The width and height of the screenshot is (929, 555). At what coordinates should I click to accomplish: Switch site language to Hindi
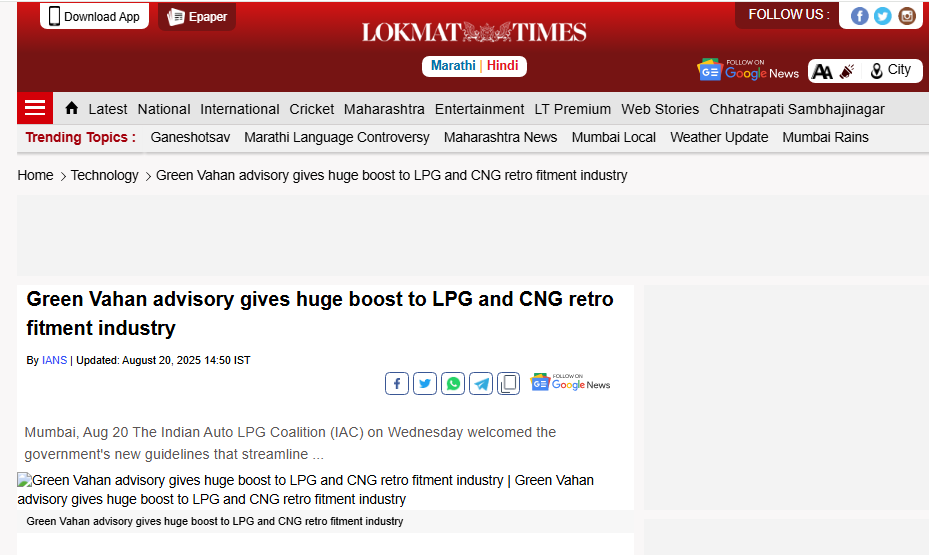pos(503,66)
